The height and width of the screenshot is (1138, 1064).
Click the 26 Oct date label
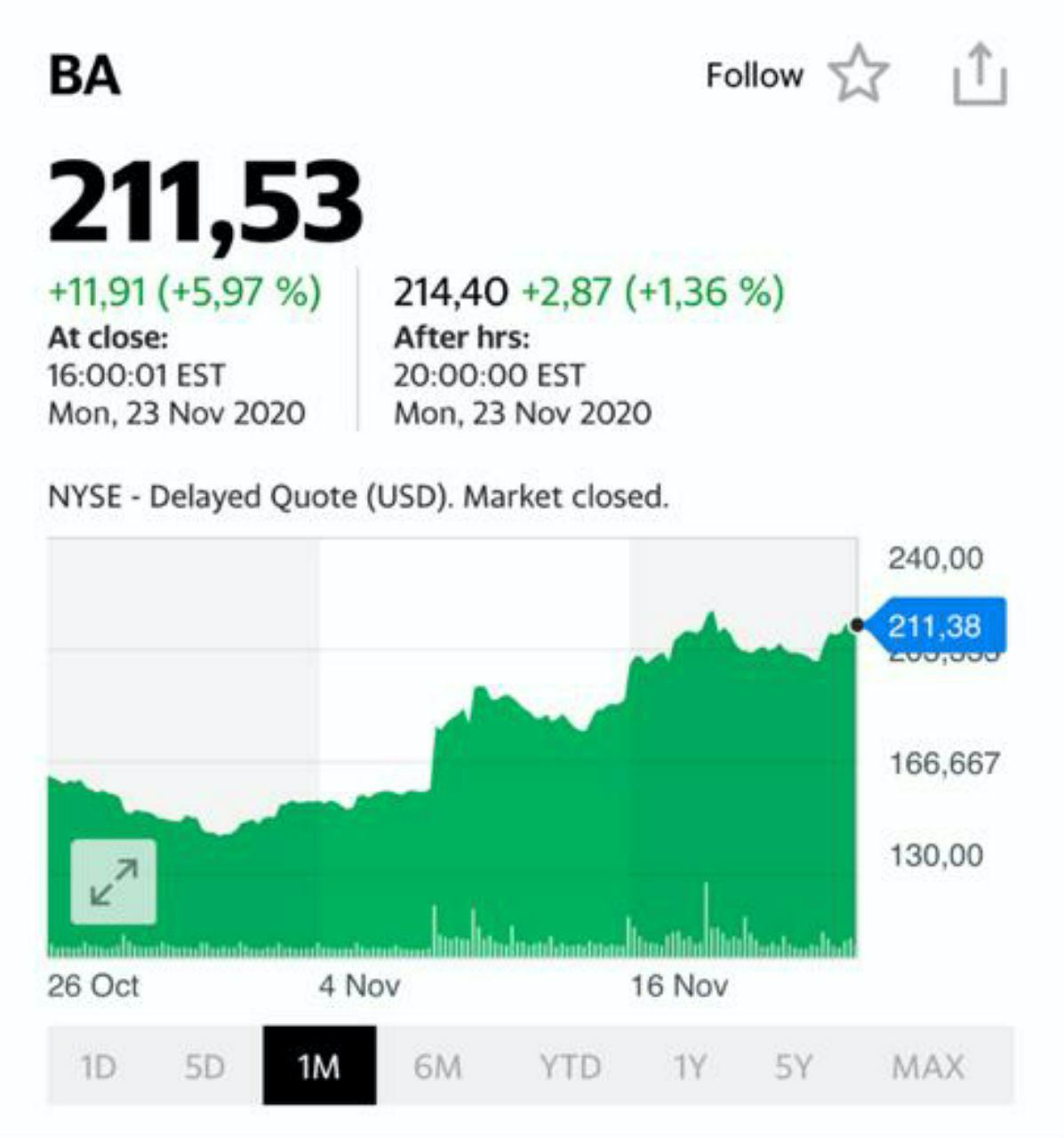tap(93, 985)
